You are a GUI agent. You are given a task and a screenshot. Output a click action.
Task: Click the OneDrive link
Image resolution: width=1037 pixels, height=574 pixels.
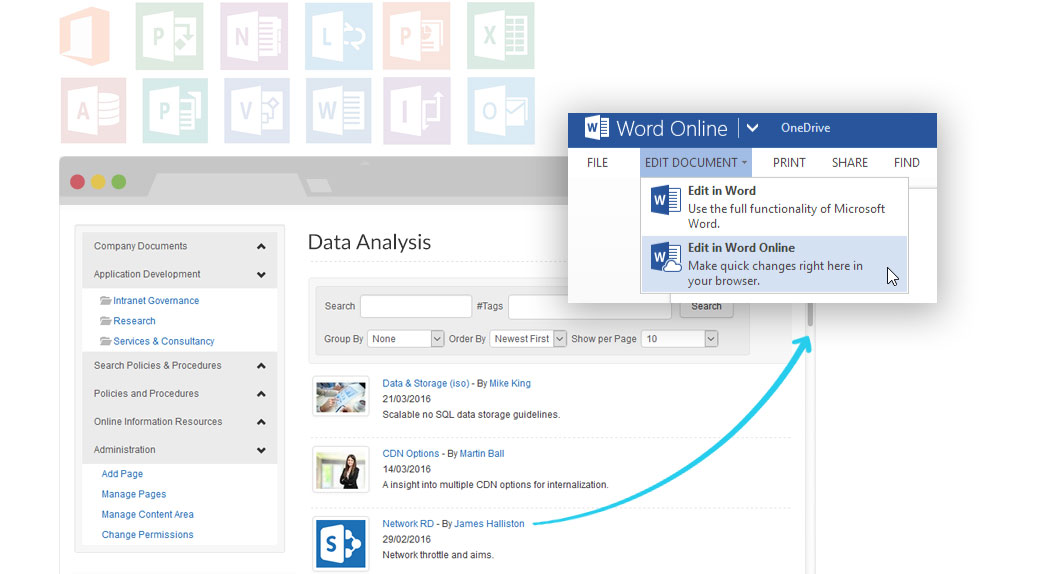pyautogui.click(x=805, y=128)
